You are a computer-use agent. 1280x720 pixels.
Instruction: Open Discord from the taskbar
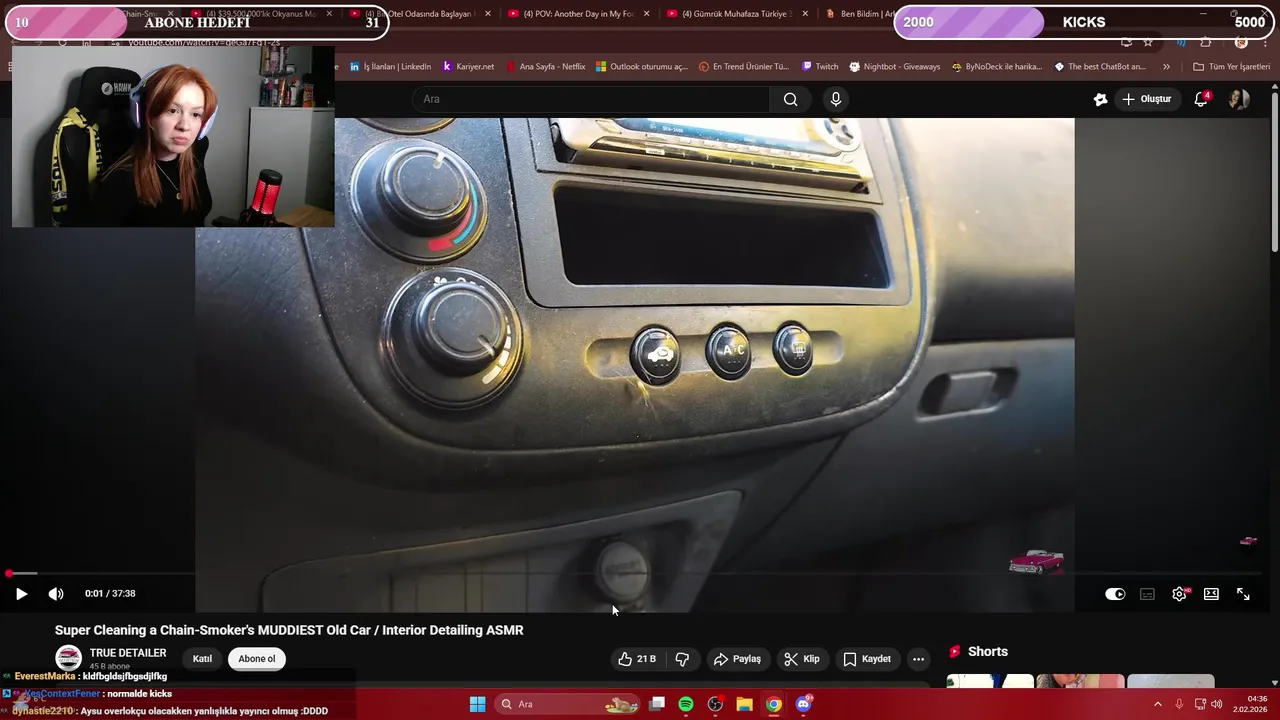(x=803, y=704)
